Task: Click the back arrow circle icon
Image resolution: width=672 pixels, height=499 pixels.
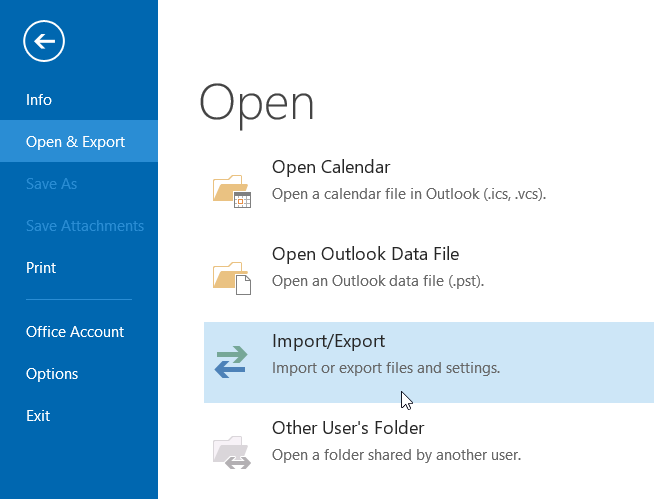Action: coord(44,41)
